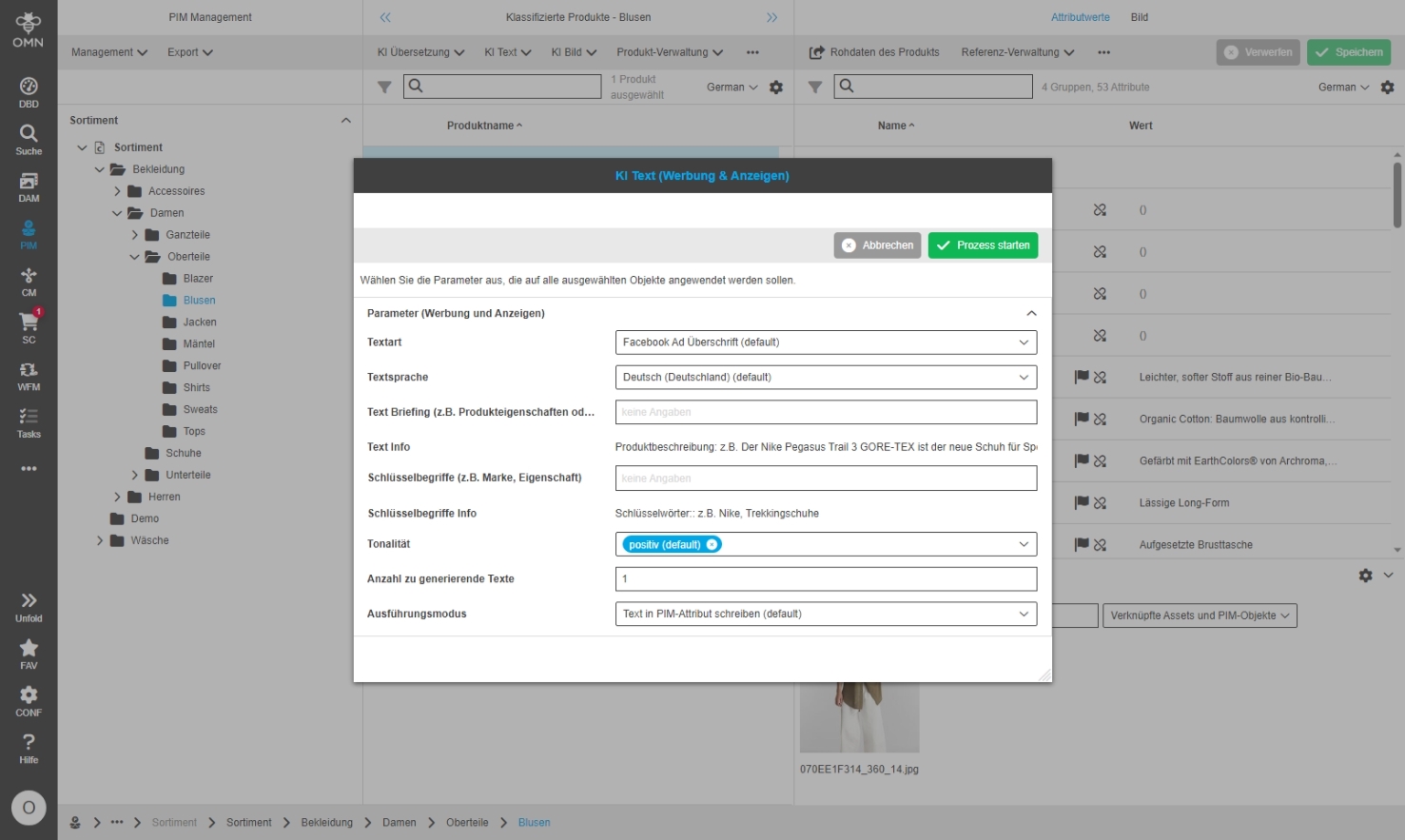Viewport: 1405px width, 840px height.
Task: Open settings gear above asset thumbnail
Action: click(x=1366, y=576)
